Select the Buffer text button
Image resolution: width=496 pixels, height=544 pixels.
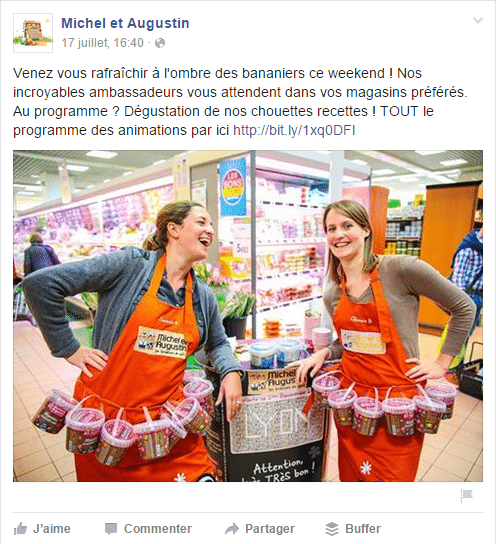(363, 529)
